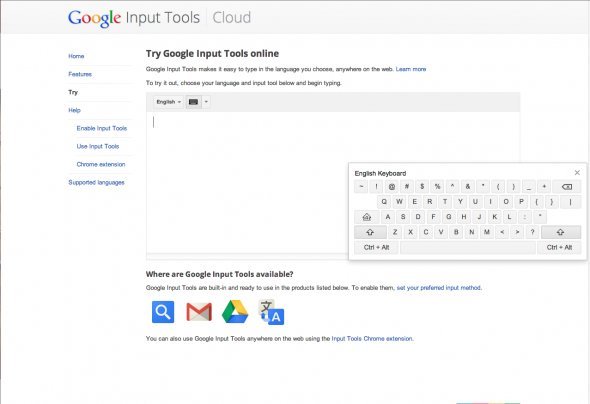This screenshot has height=404, width=590.
Task: Open the Chrome extension help page
Action: (101, 164)
